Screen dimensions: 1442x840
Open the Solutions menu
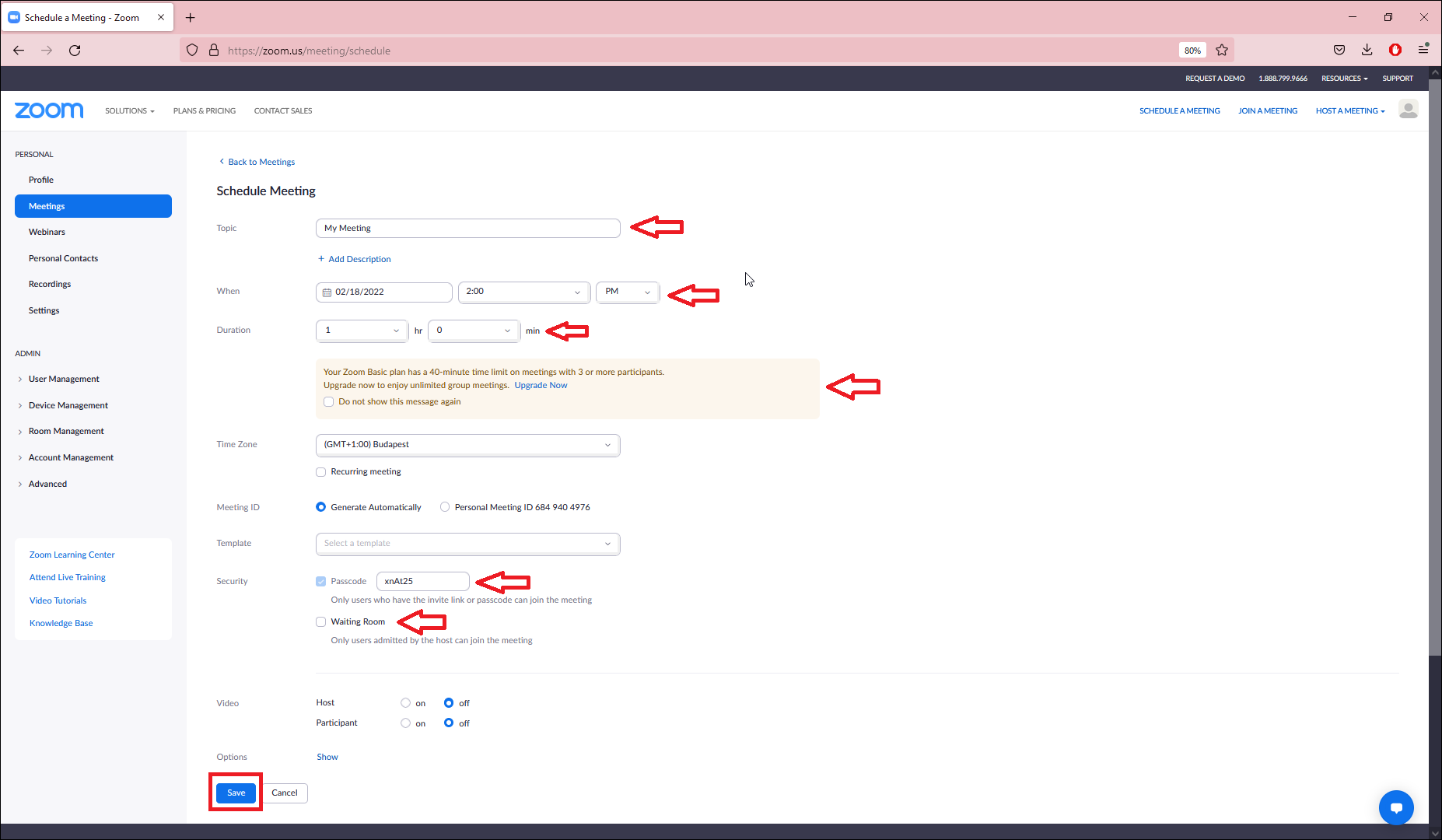[129, 111]
